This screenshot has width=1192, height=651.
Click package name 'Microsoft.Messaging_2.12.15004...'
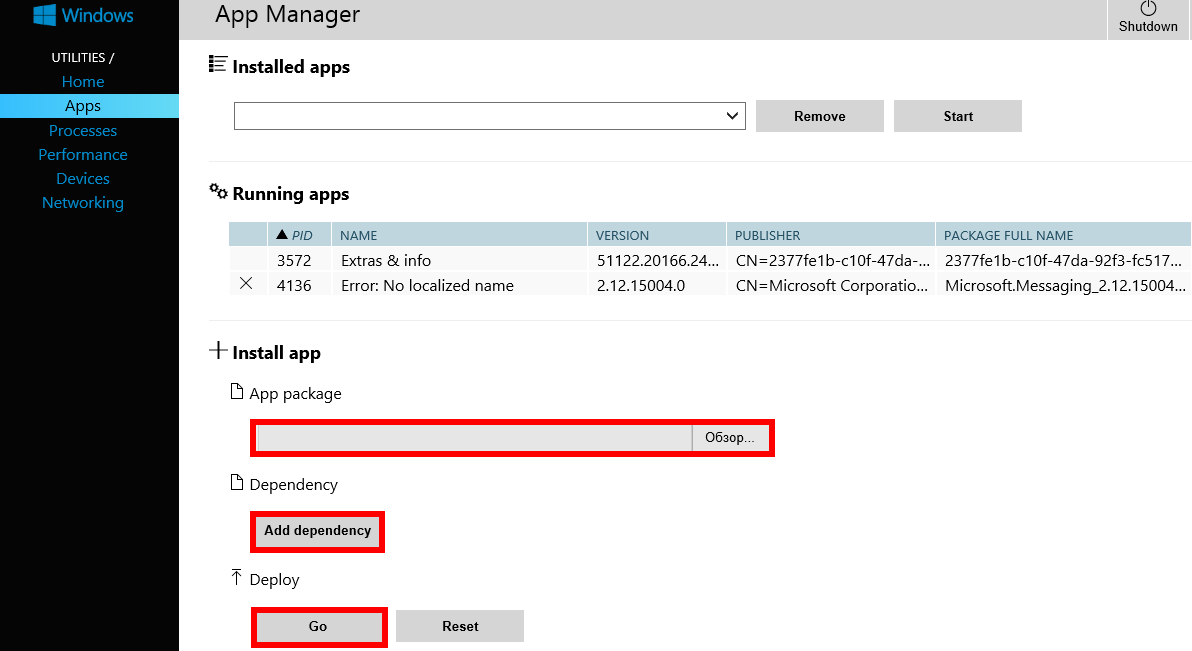click(x=1065, y=285)
